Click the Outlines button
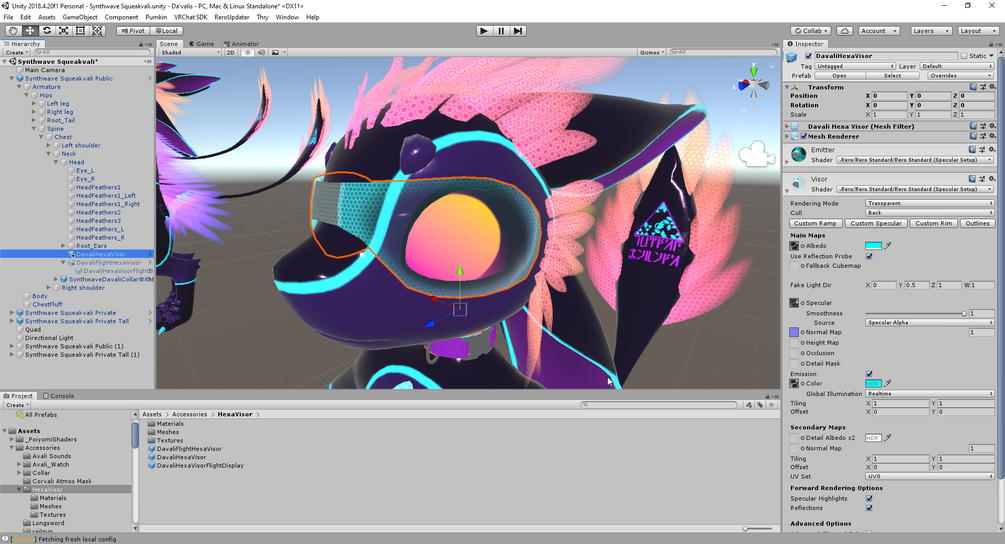1005x544 pixels. click(x=977, y=223)
